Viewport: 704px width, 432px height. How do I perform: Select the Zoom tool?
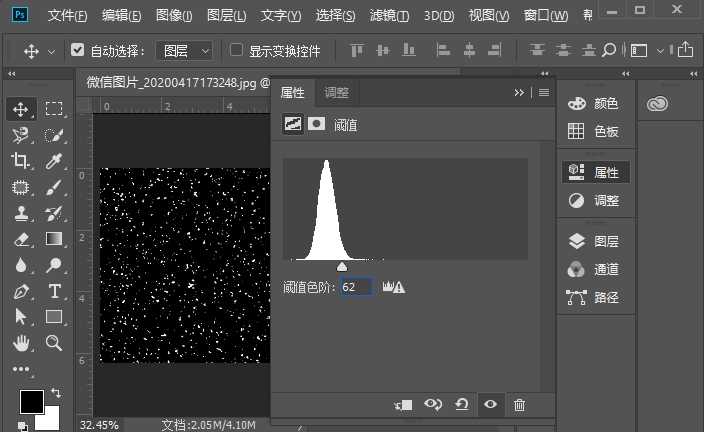click(x=54, y=343)
